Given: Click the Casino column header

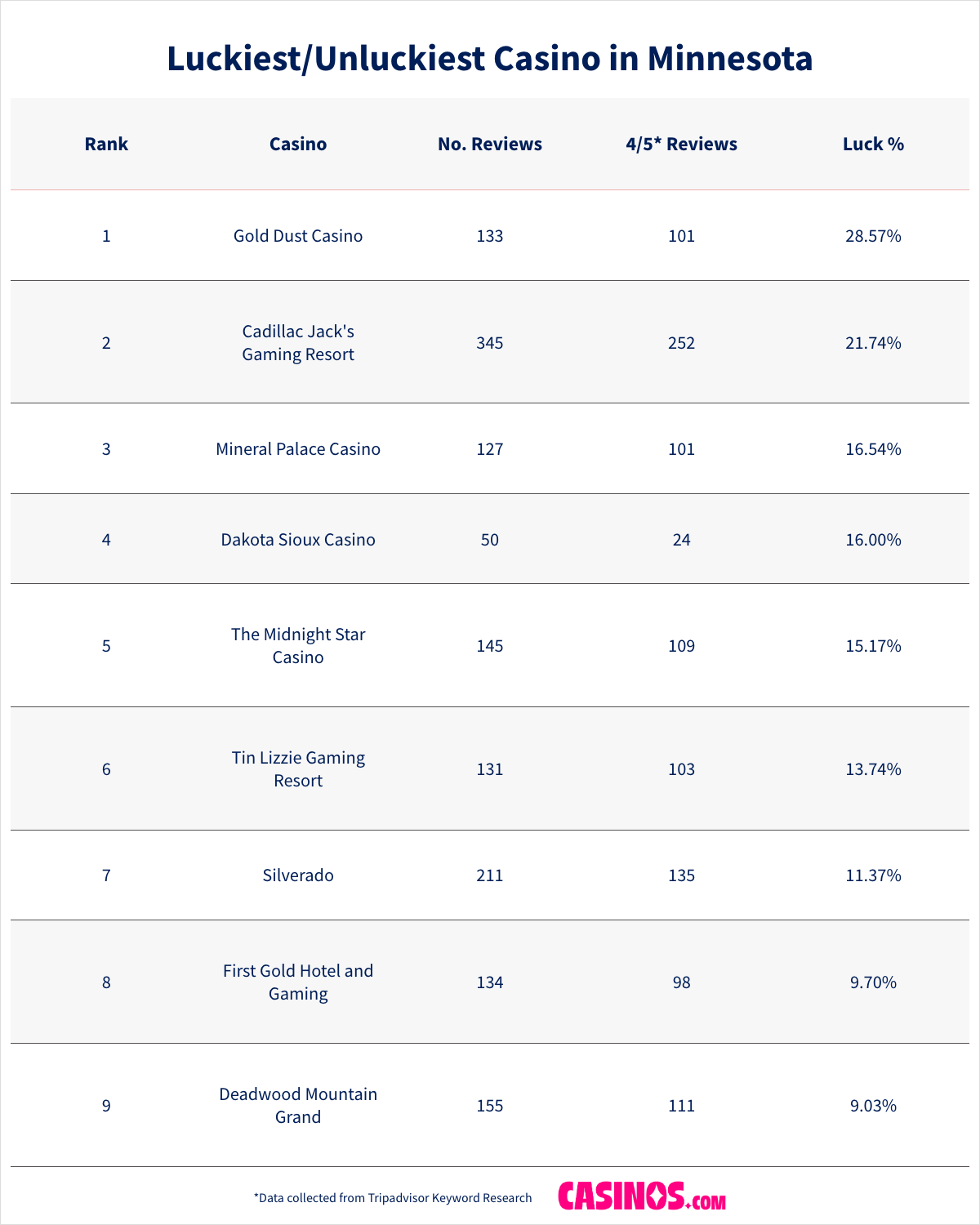Looking at the screenshot, I should 298,145.
